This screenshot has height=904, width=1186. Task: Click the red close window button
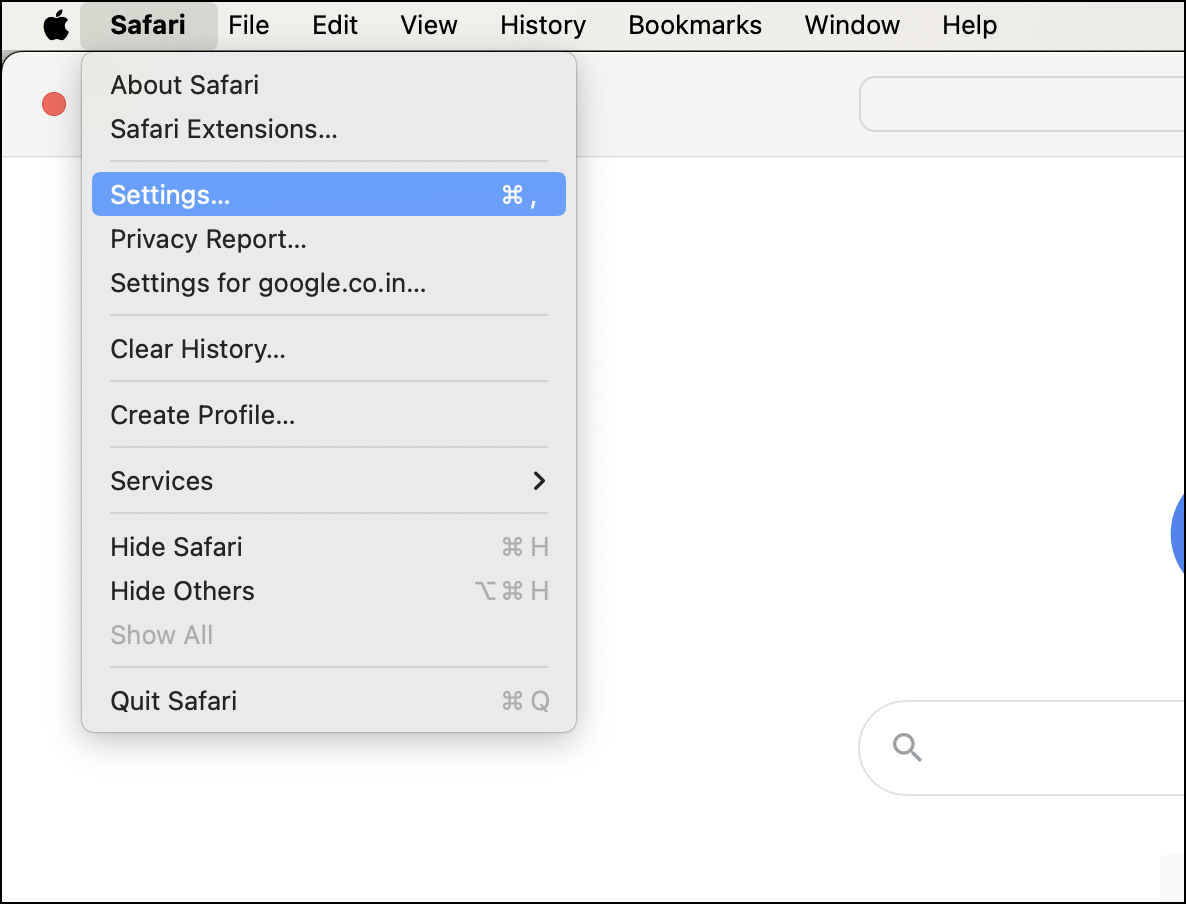tap(54, 104)
